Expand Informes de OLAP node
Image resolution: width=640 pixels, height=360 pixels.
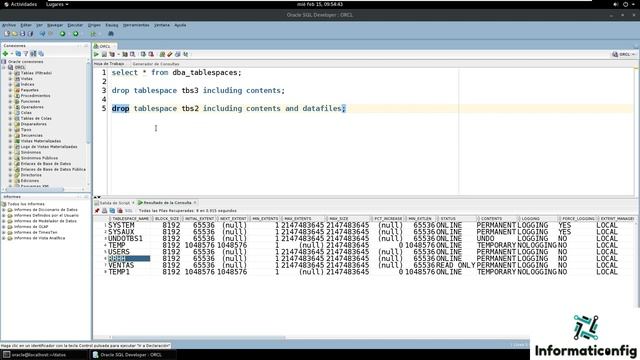click(x=4, y=227)
